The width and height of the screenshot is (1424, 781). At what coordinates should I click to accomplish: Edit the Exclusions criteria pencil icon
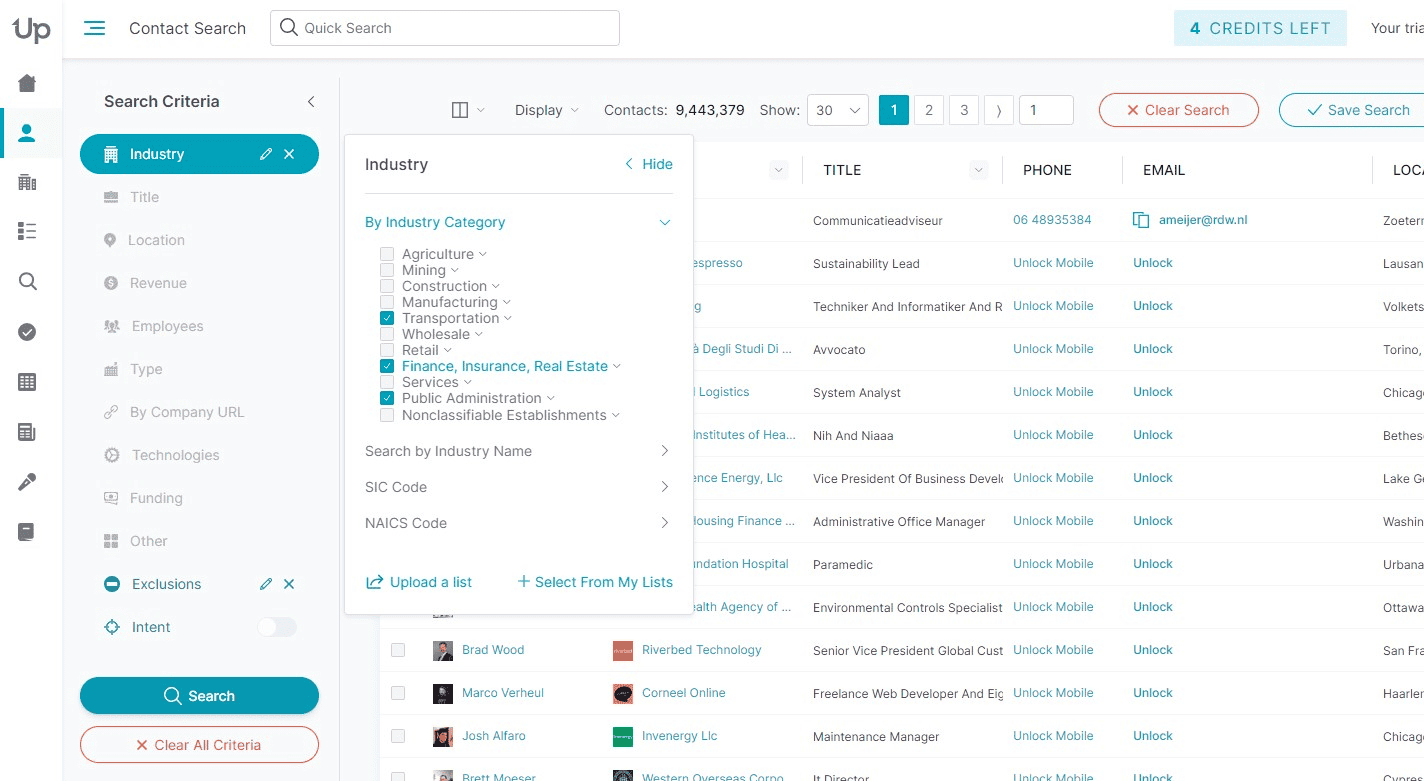tap(265, 584)
